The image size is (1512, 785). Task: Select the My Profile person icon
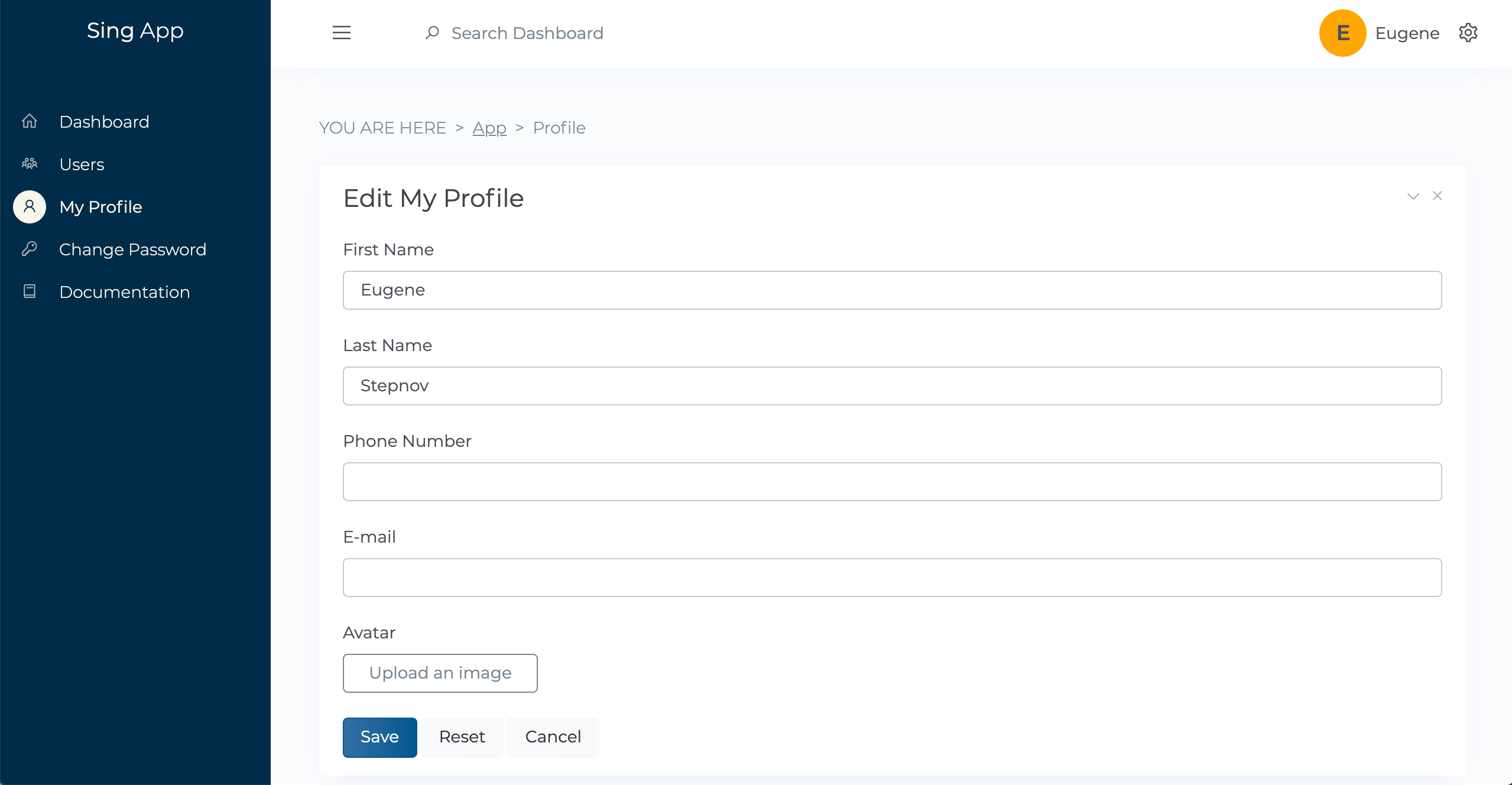click(29, 206)
